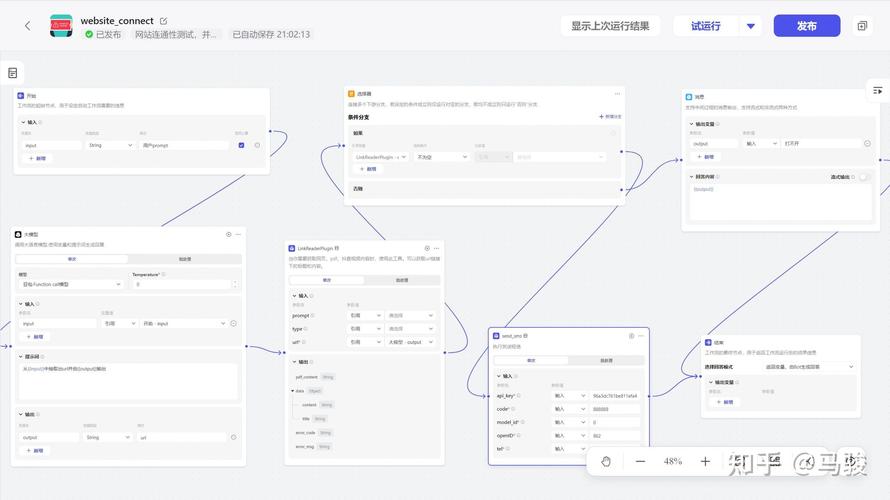Screen dimensions: 890x500
Task: Click the api_key value input field
Action: 615,395
